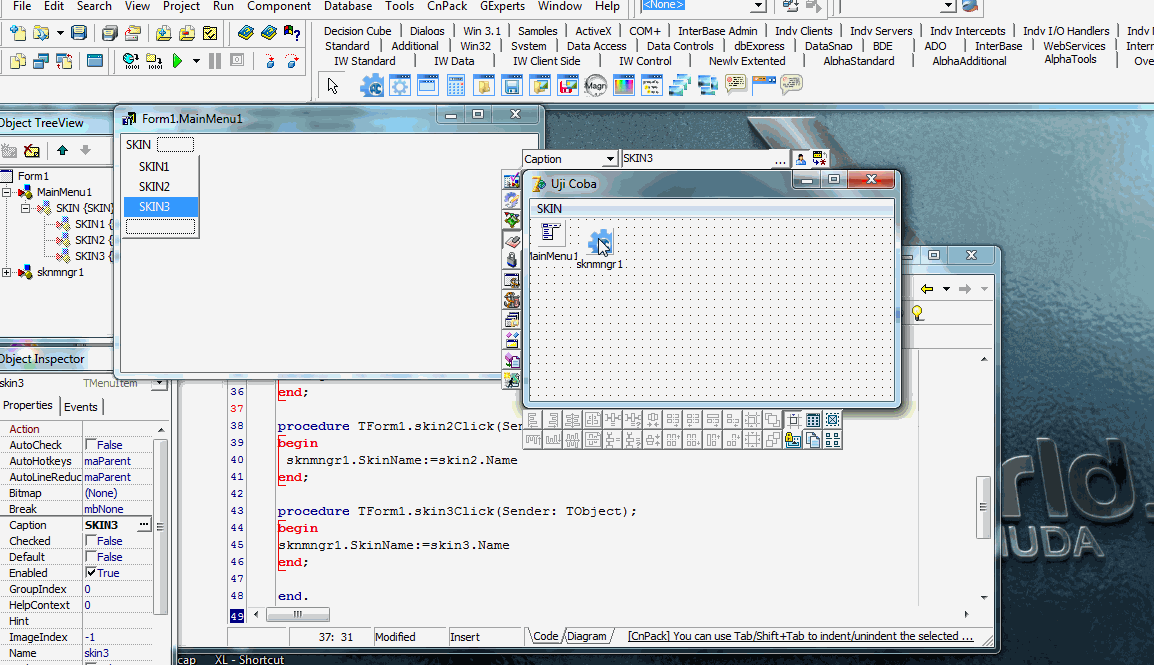Viewport: 1154px width, 665px height.
Task: Click the Help contents icon with question mark
Action: coord(292,34)
